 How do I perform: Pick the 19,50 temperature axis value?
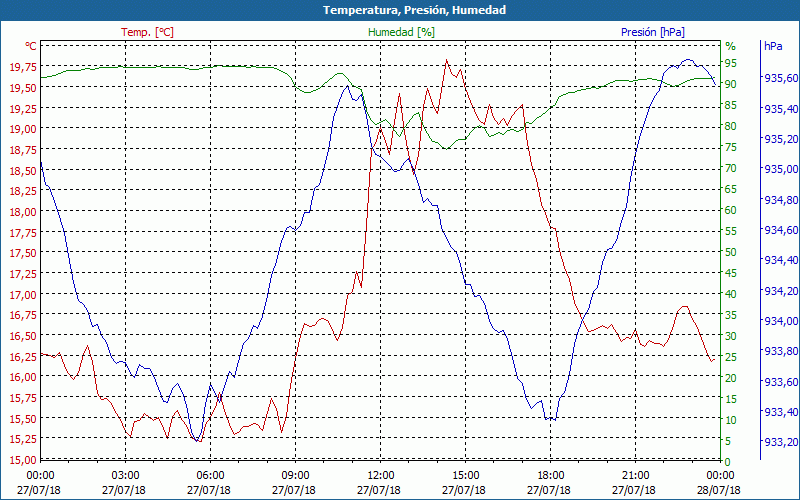(x=23, y=88)
